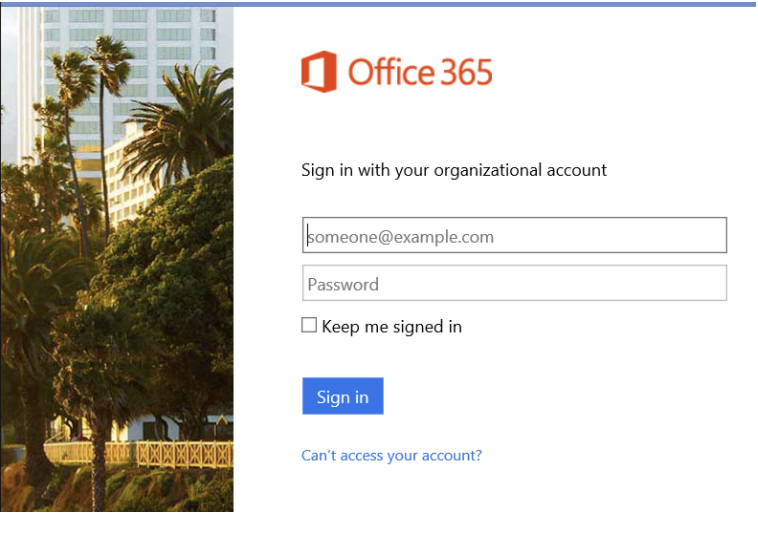Focus the someone@example.com email field
This screenshot has height=544, width=758.
514,236
